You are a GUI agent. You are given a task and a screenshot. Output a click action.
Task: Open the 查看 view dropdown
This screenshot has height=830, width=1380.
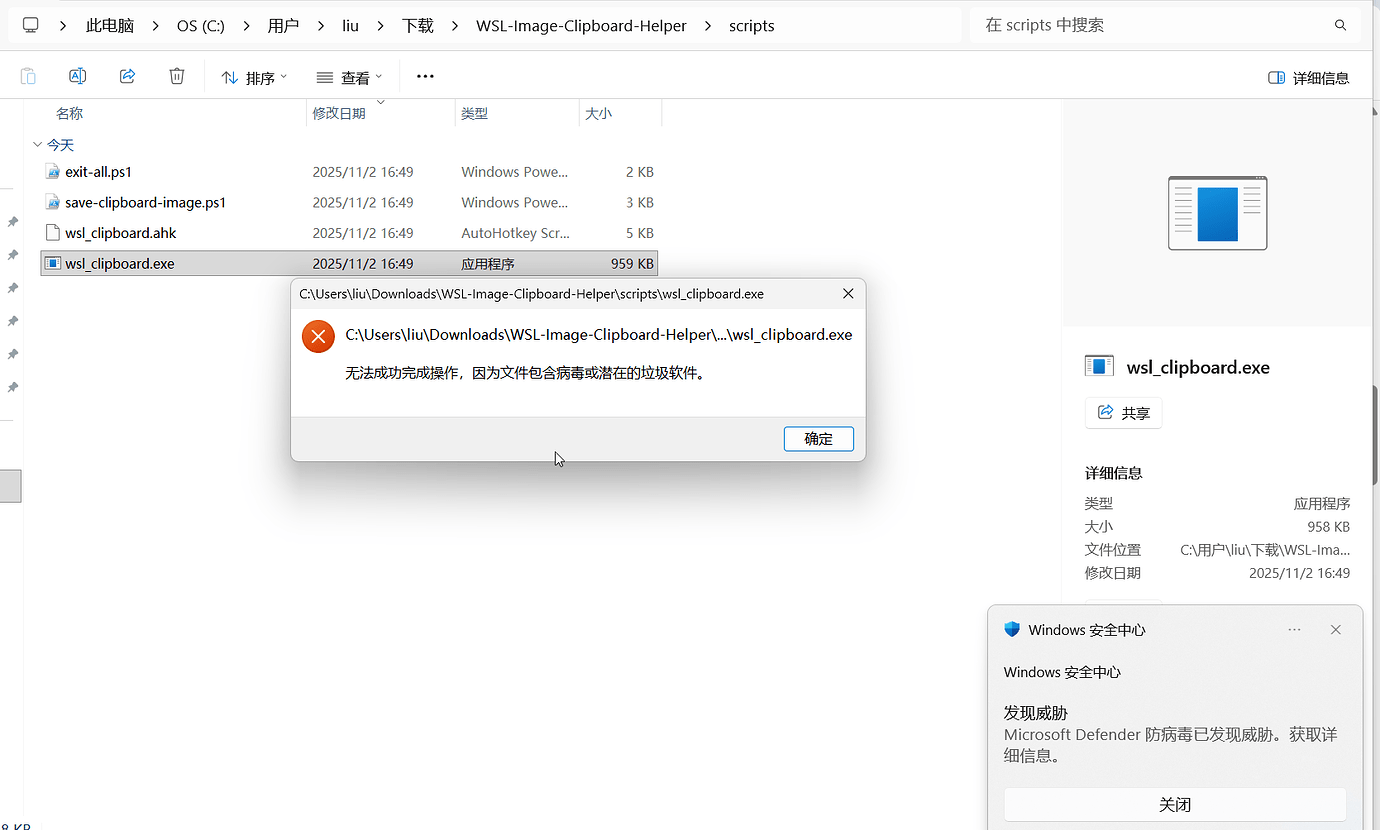click(x=349, y=77)
